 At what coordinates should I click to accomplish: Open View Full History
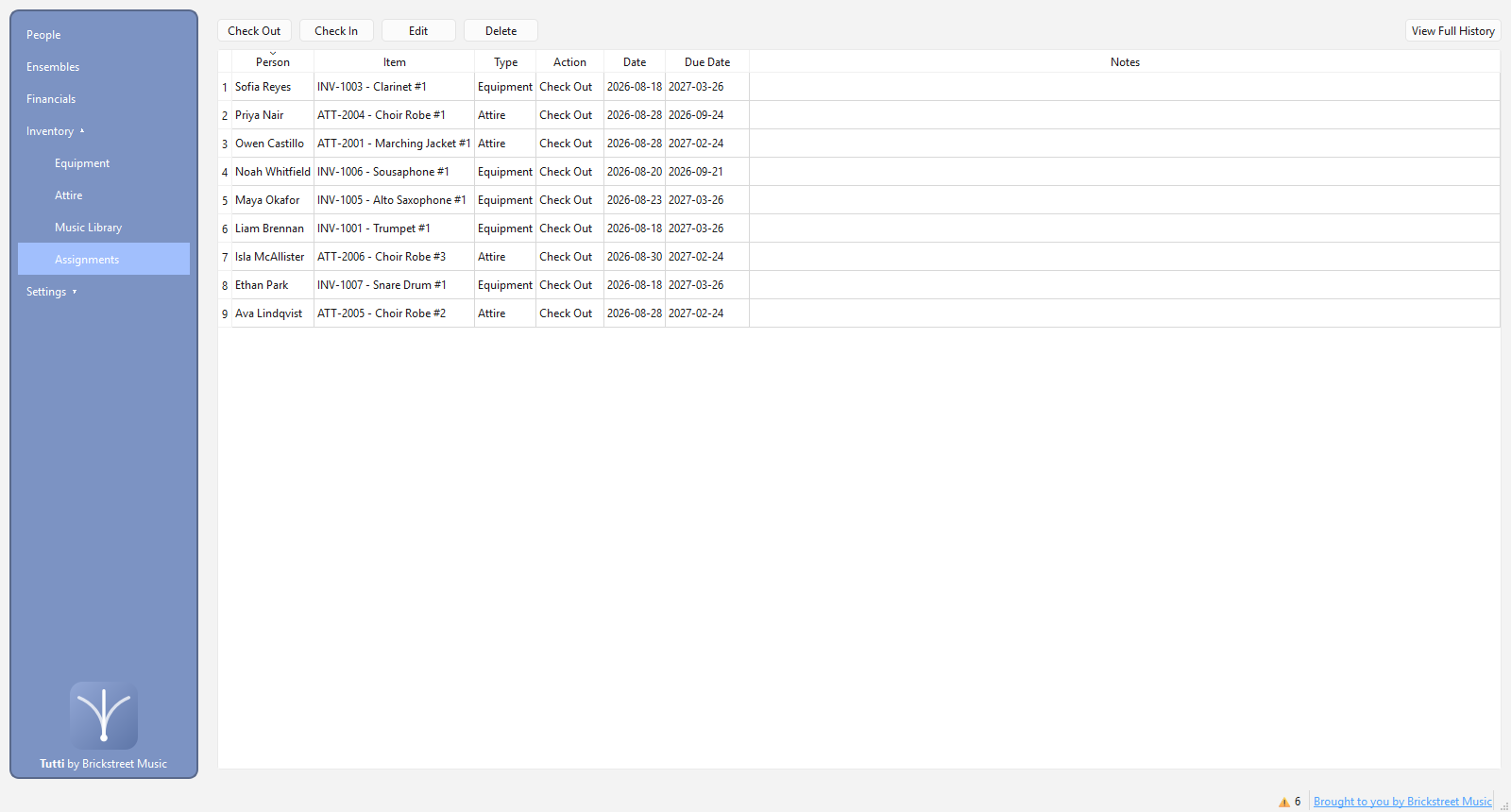point(1452,30)
